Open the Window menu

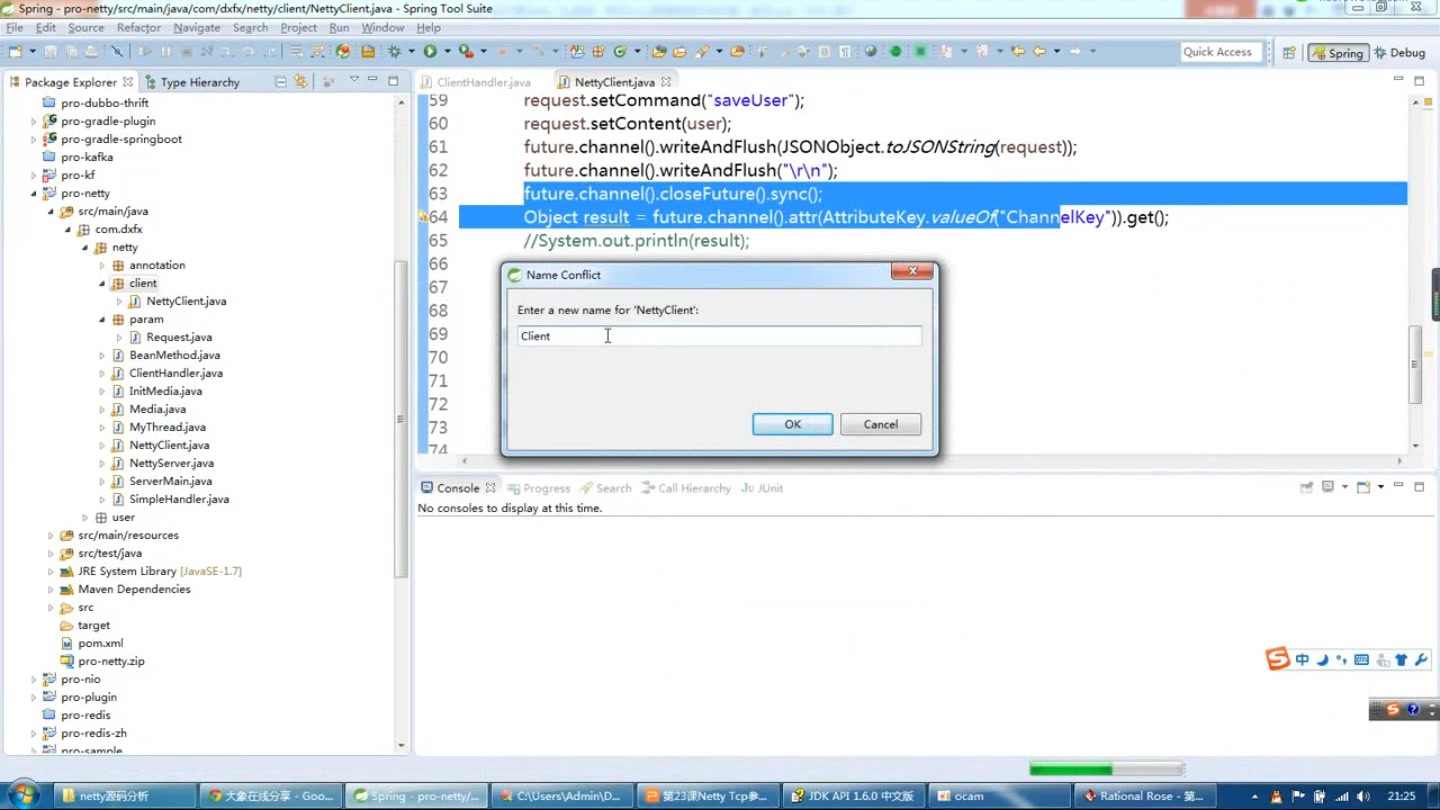coord(382,27)
